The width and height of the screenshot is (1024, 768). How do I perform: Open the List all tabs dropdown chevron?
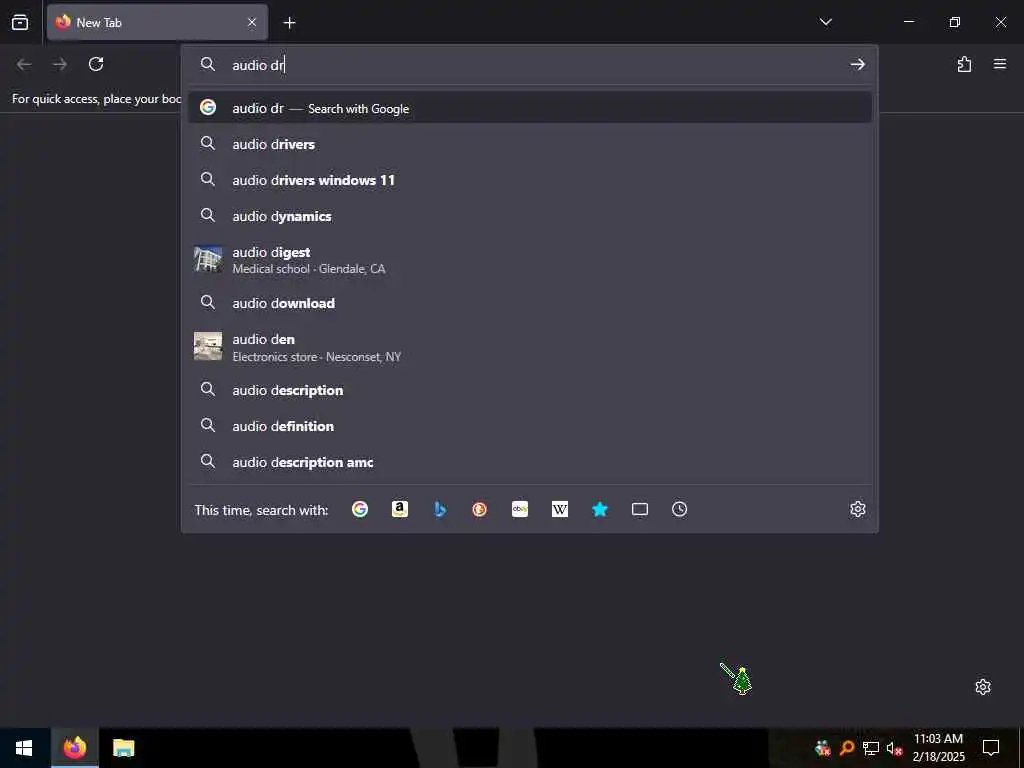pyautogui.click(x=825, y=22)
